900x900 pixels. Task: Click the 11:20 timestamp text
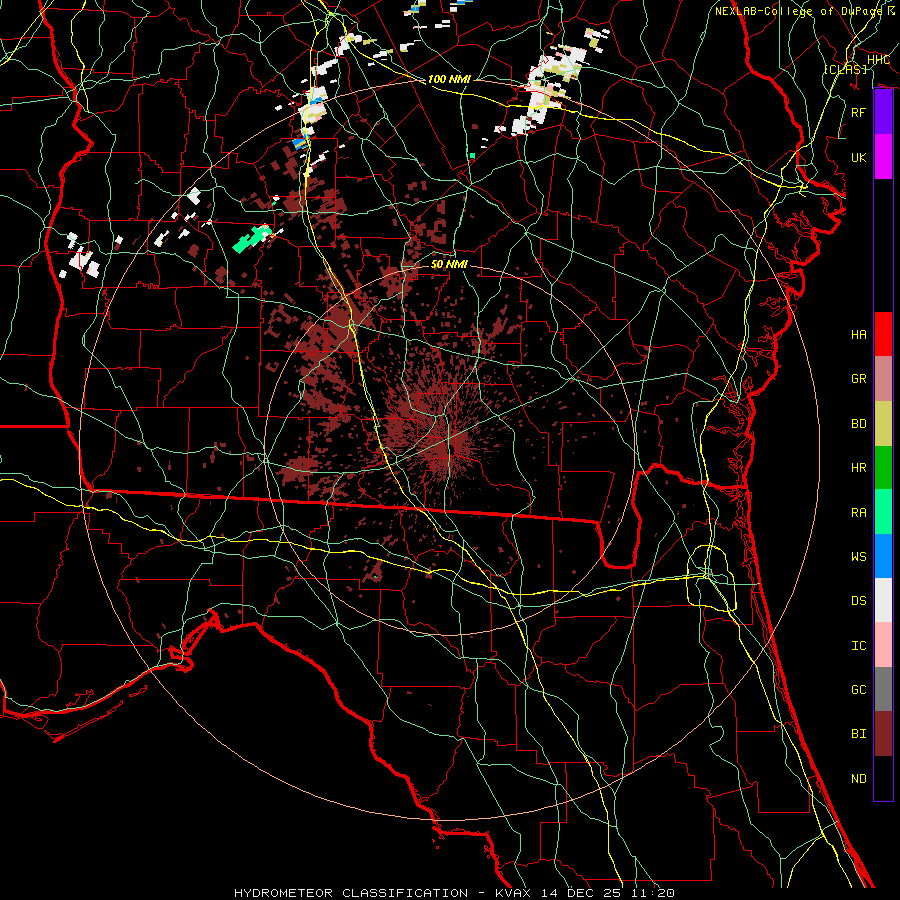[x=653, y=893]
